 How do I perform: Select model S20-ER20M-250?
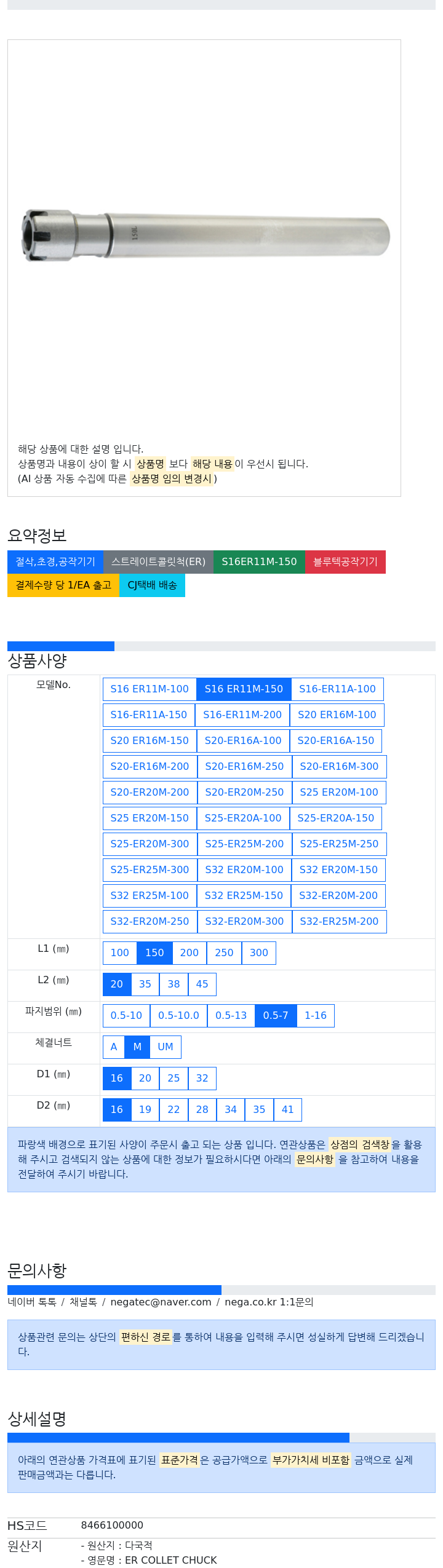click(245, 793)
